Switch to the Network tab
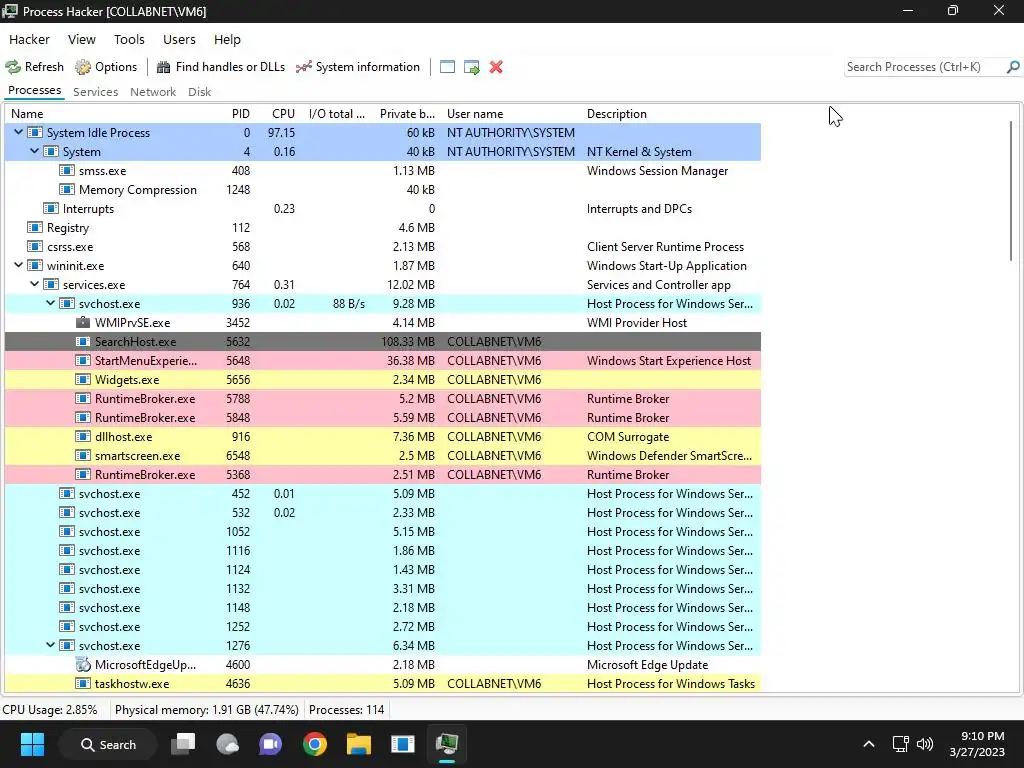 (x=153, y=92)
